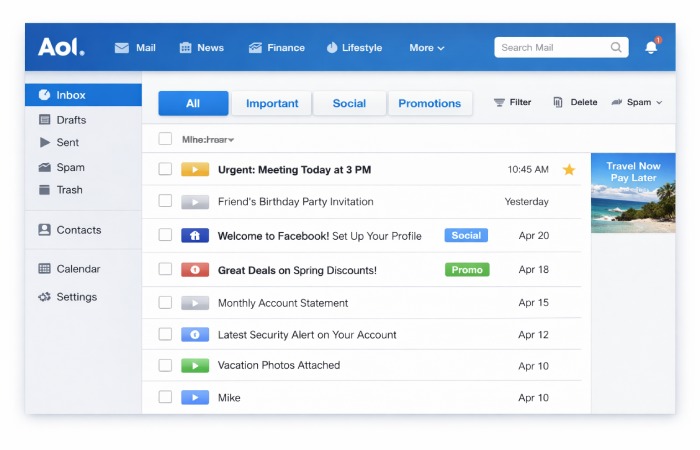Click the News calendar-grid icon
The height and width of the screenshot is (450, 700).
(x=185, y=48)
